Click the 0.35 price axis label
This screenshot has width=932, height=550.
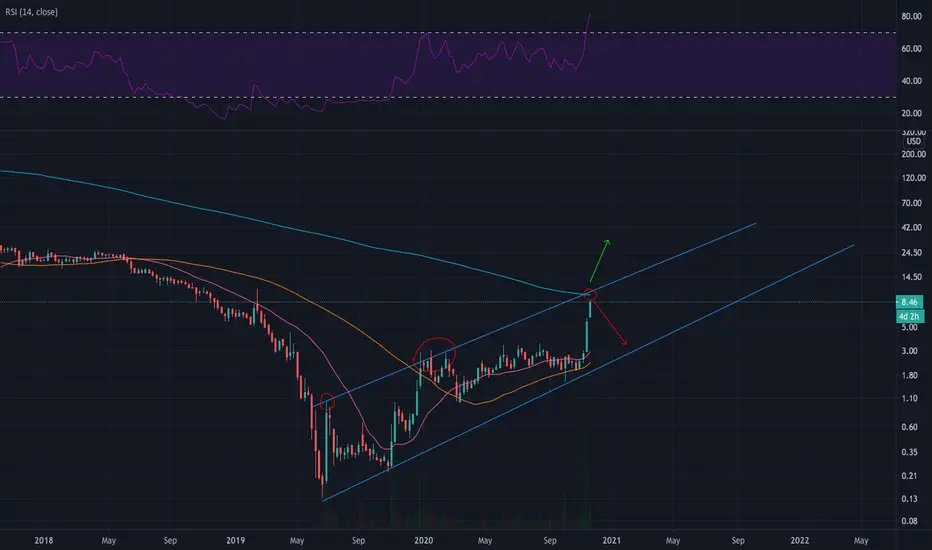(x=909, y=452)
